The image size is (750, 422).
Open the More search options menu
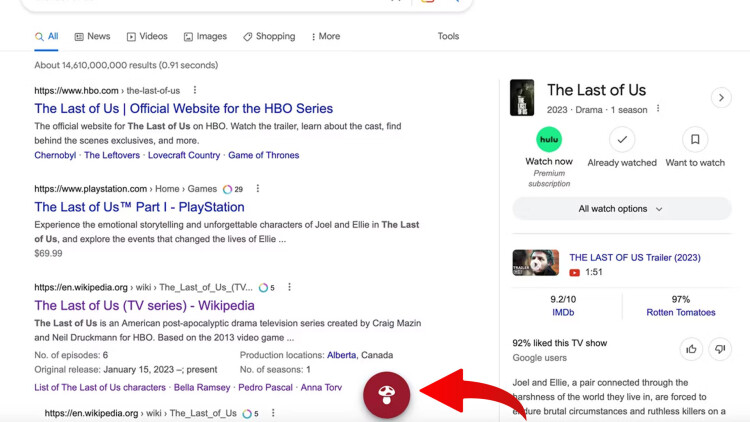click(x=326, y=36)
